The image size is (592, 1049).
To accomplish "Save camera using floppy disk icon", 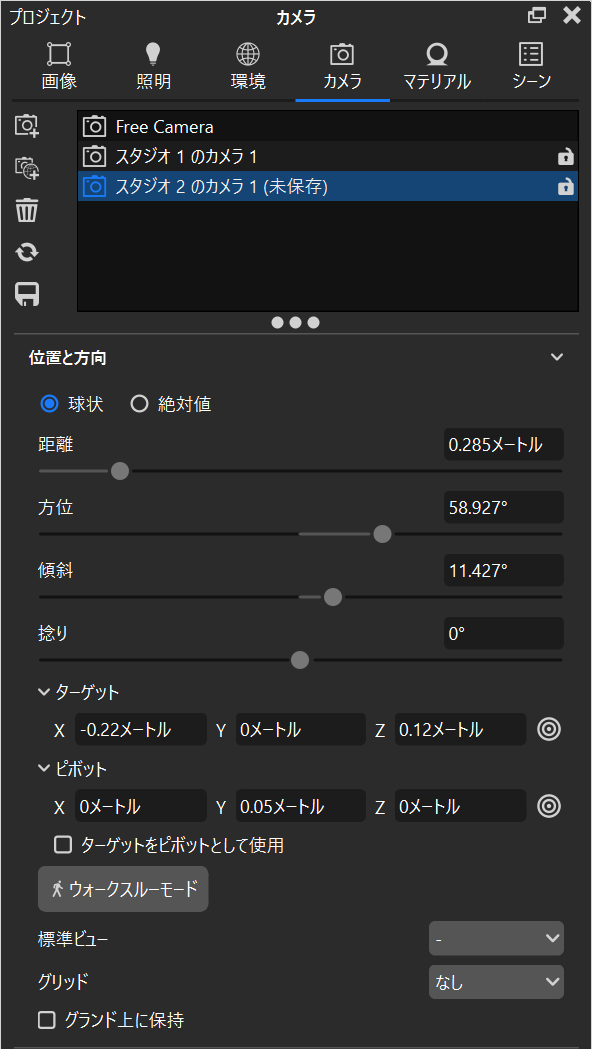I will click(x=27, y=294).
